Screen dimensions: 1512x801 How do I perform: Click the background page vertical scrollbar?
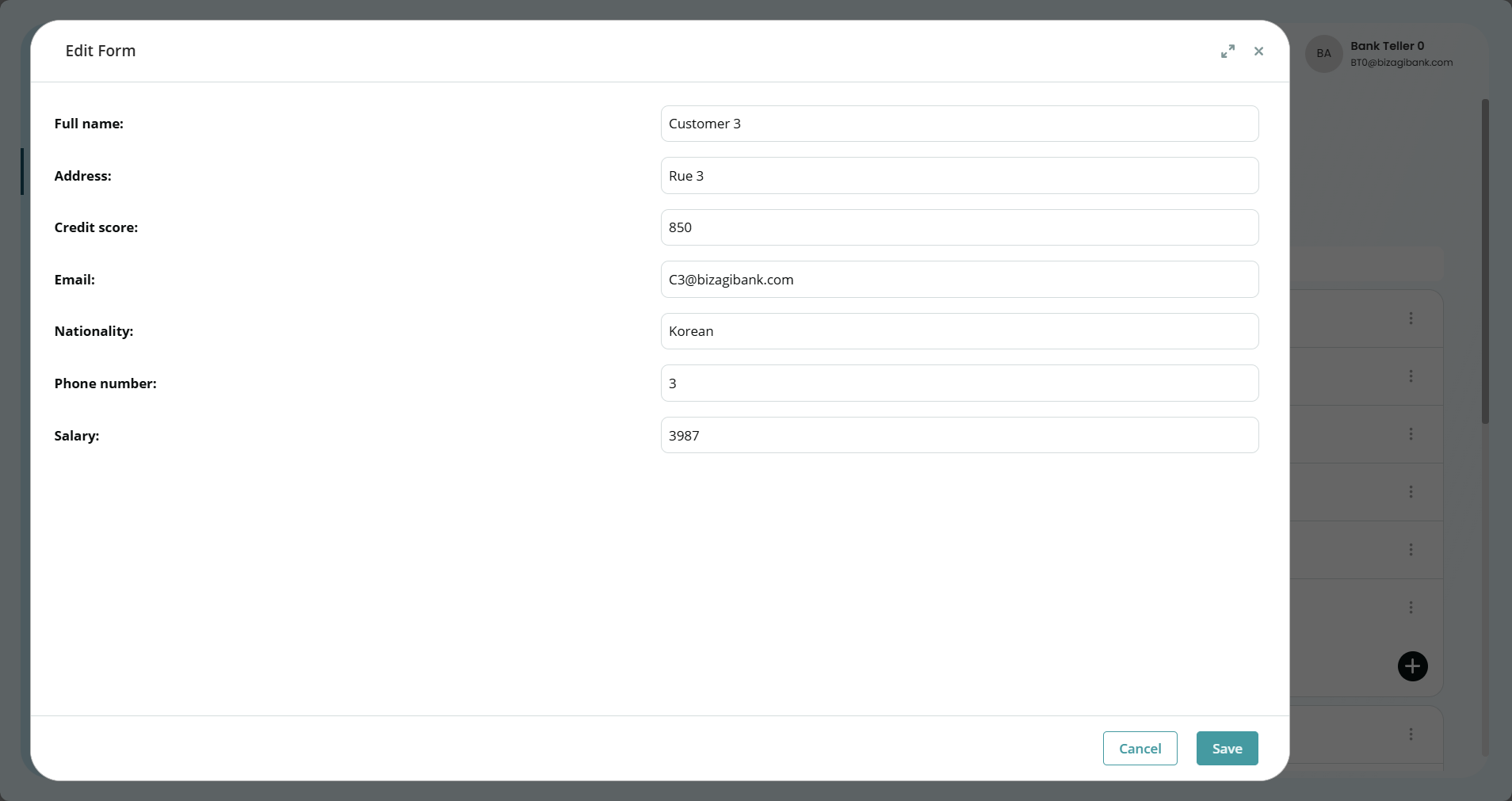click(1485, 261)
